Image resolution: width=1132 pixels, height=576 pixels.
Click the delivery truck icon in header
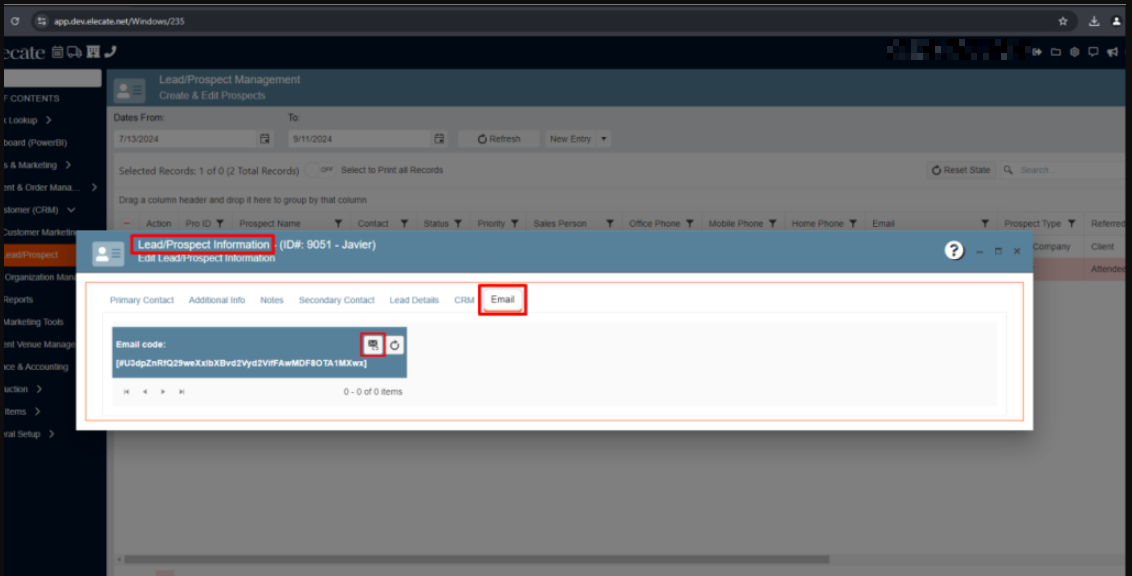coord(75,52)
